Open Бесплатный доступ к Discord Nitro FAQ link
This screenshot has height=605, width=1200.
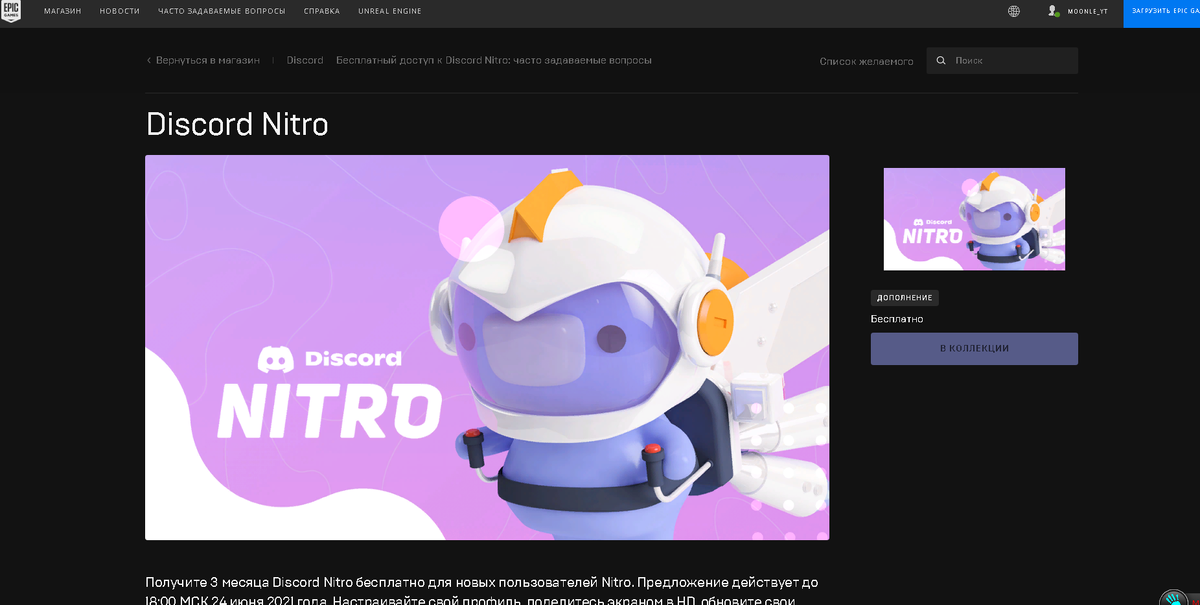[x=494, y=61]
